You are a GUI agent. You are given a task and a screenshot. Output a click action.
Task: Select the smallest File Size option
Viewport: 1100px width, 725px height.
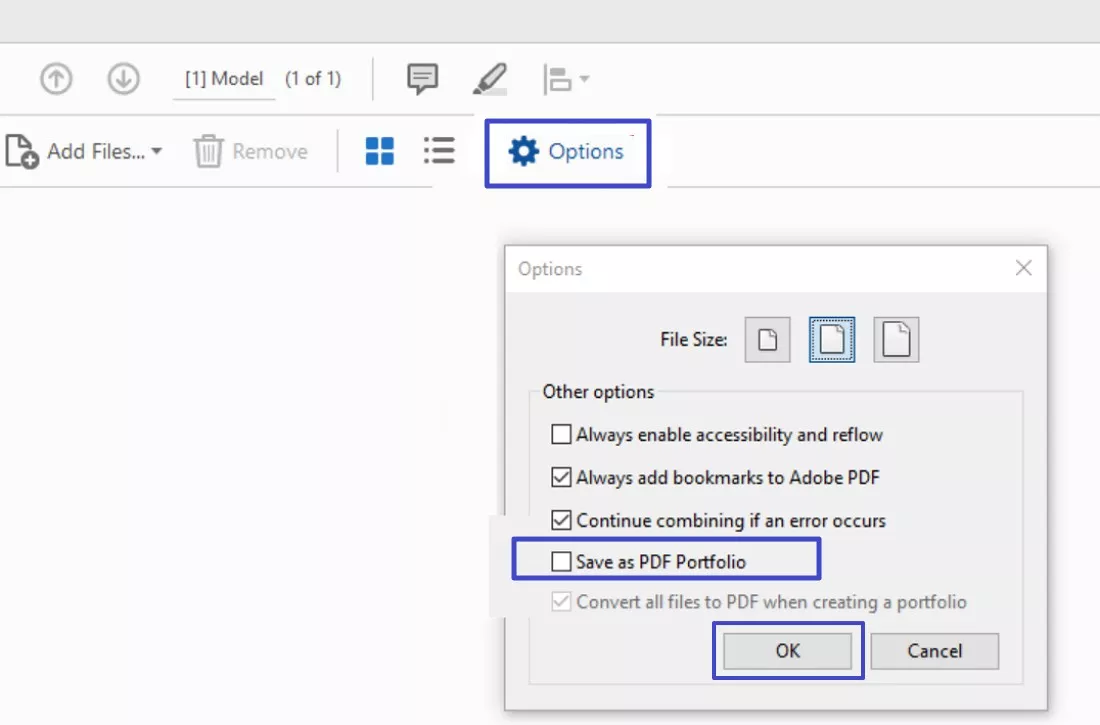pyautogui.click(x=766, y=339)
